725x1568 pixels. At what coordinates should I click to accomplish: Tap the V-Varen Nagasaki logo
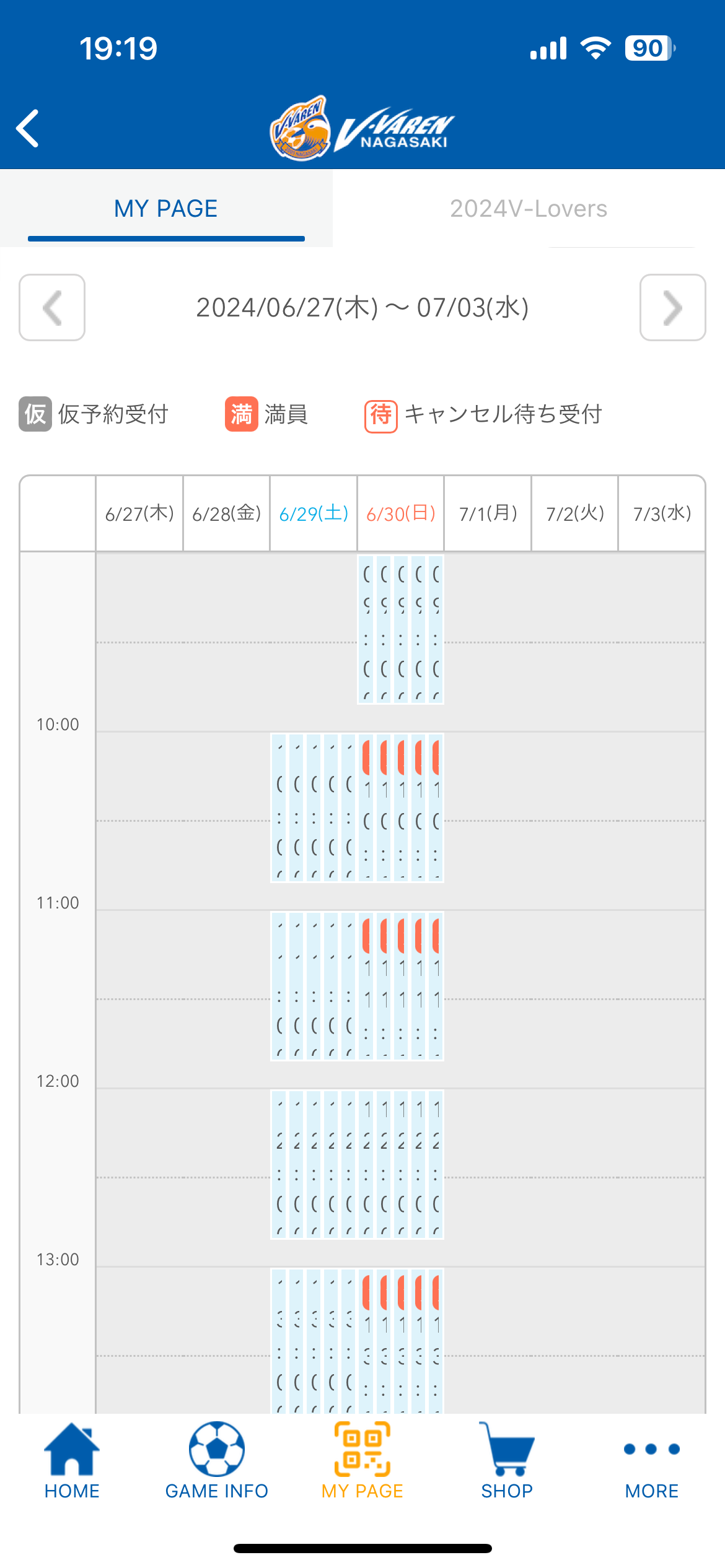[362, 128]
